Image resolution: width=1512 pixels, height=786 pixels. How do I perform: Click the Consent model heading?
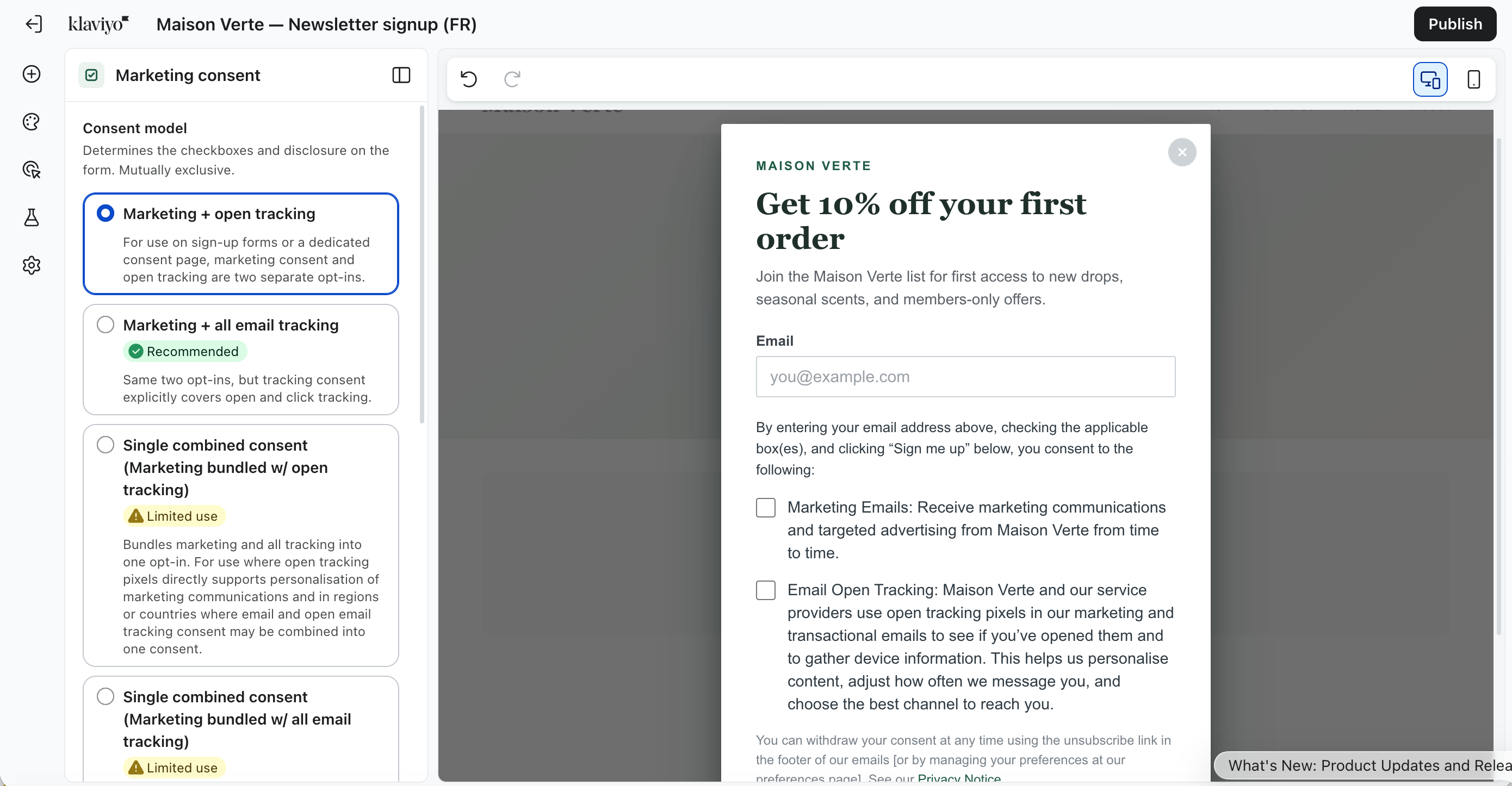tap(135, 128)
